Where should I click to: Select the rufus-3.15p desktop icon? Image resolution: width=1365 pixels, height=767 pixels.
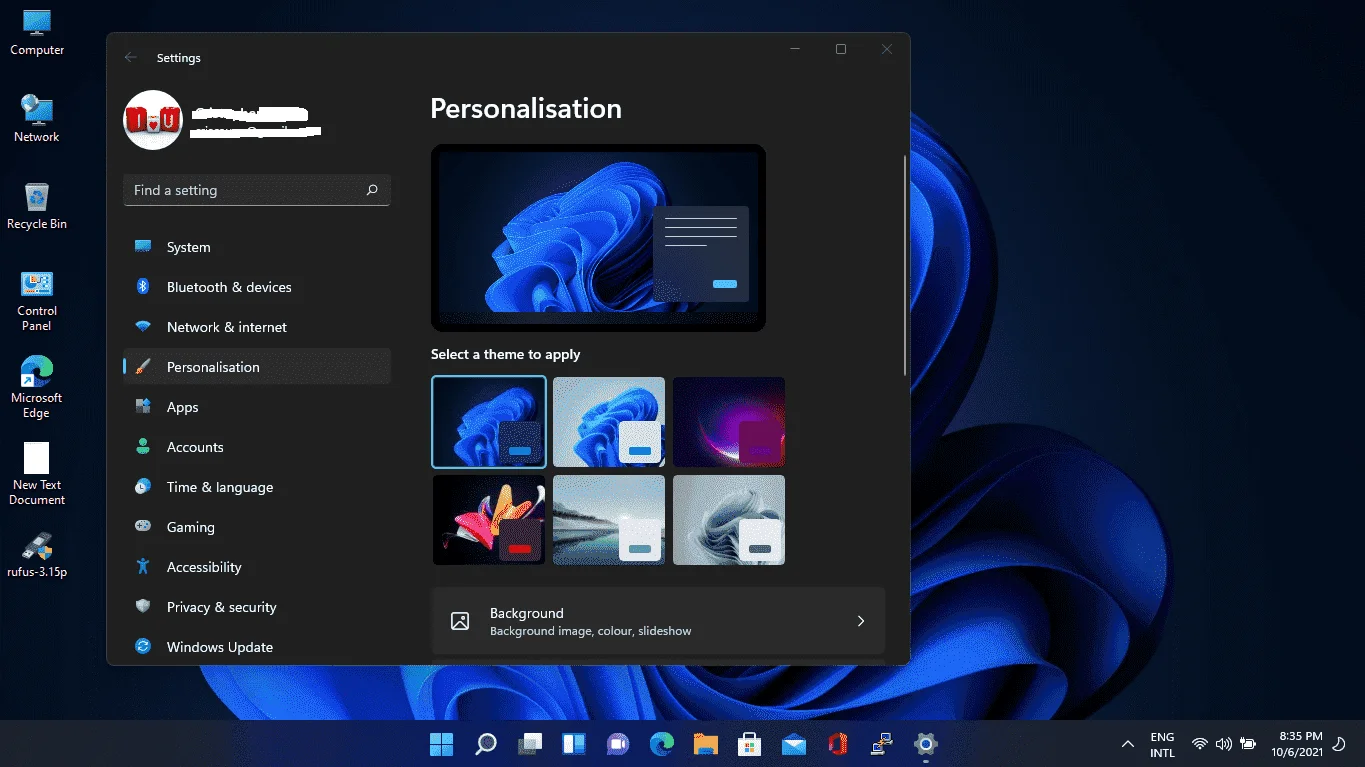37,556
